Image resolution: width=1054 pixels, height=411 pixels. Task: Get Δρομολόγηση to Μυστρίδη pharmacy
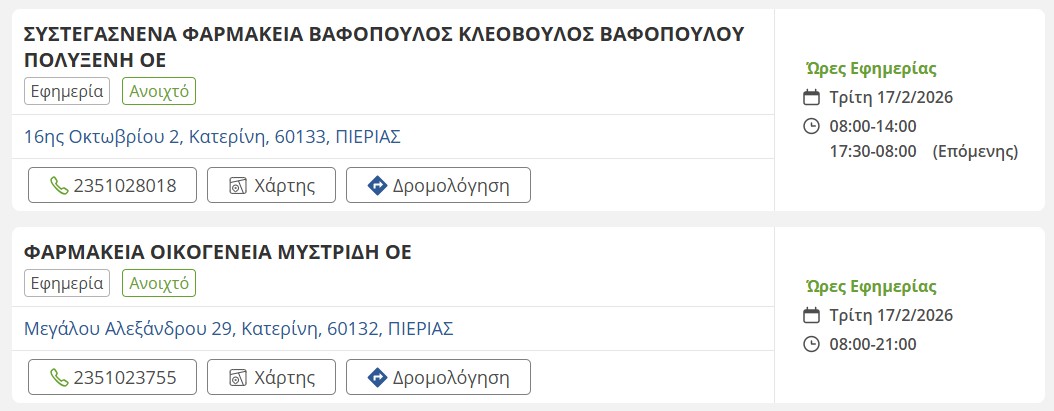[438, 378]
